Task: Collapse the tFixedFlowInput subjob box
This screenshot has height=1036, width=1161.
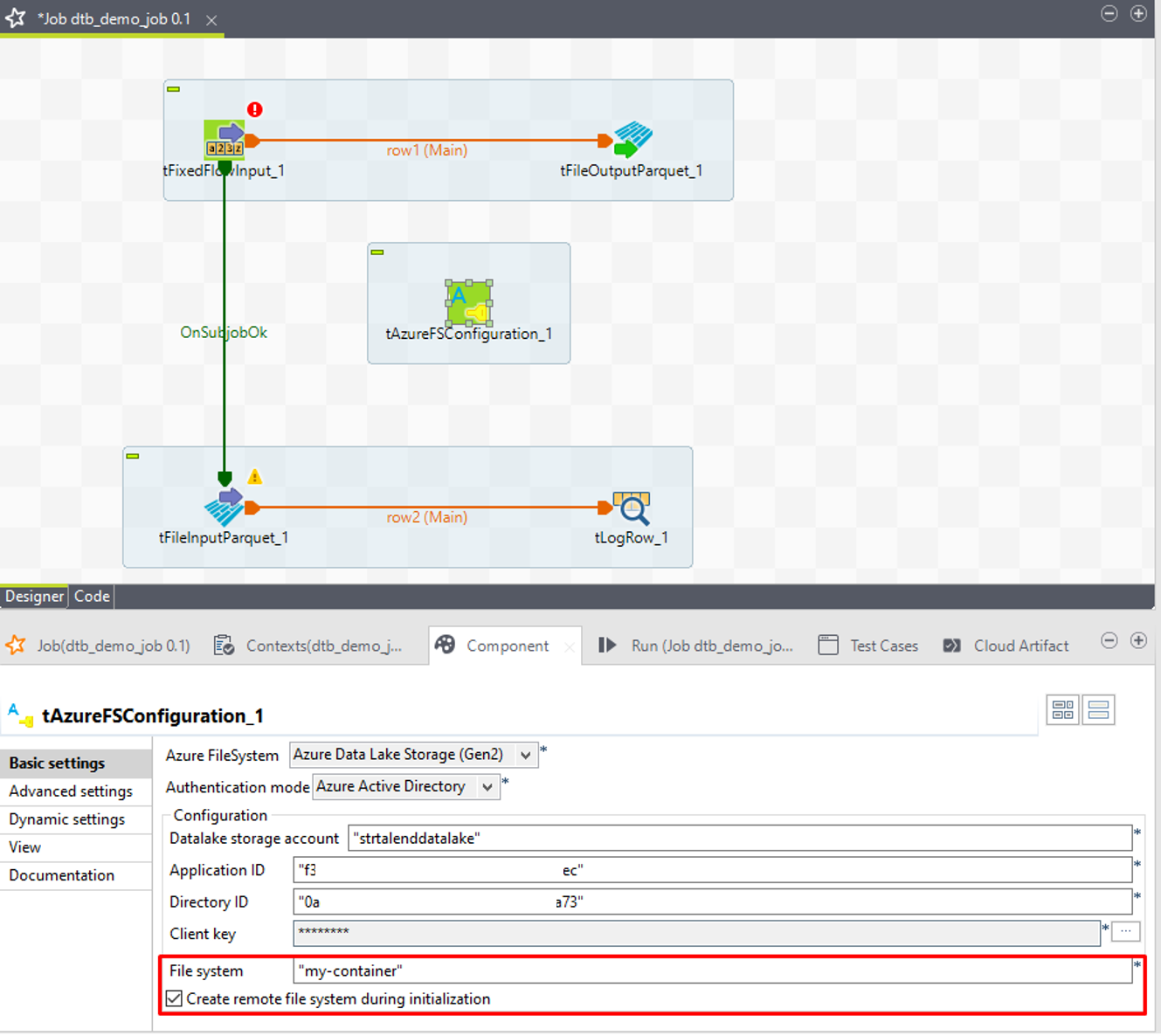Action: pos(173,89)
